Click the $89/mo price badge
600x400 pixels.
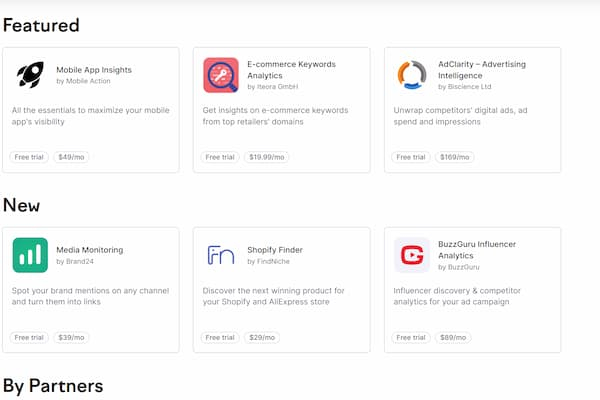coord(455,337)
